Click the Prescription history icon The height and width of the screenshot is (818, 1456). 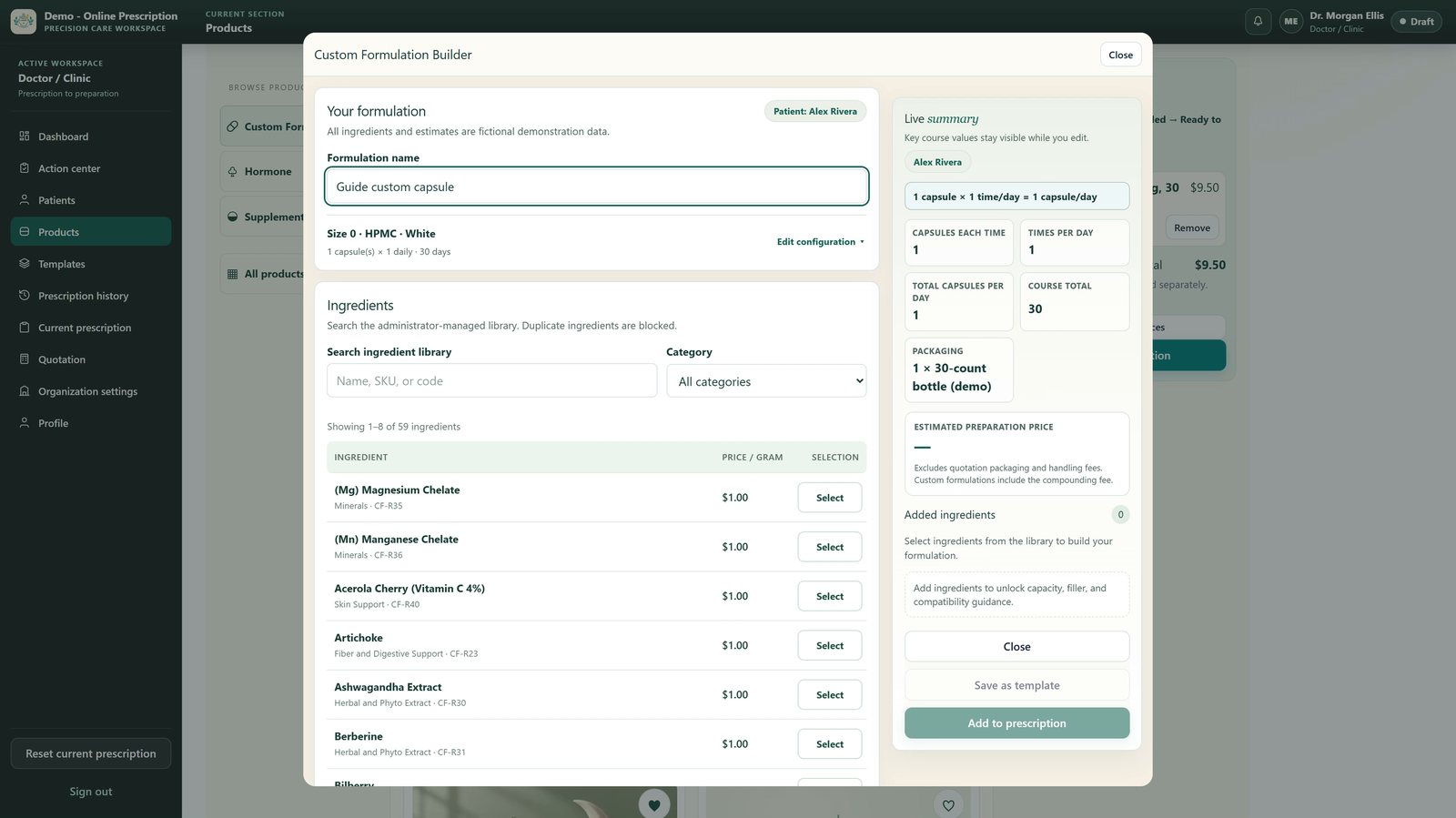[25, 296]
